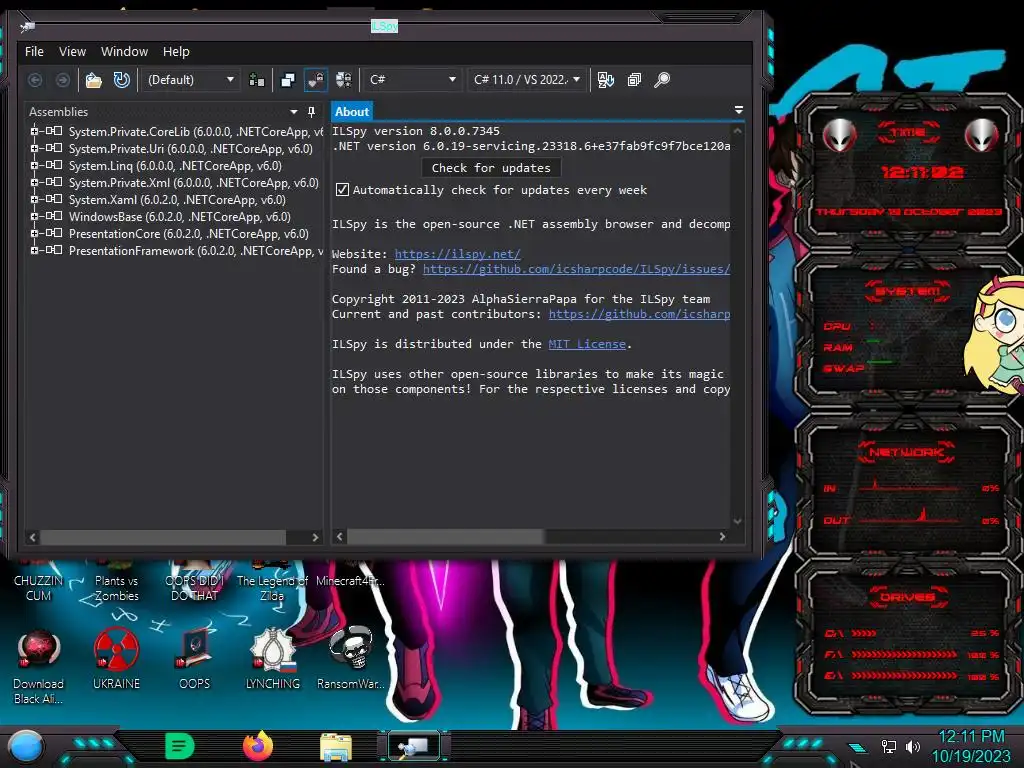1024x768 pixels.
Task: Click the Download Black Ali... desktop icon
Action: (x=39, y=666)
